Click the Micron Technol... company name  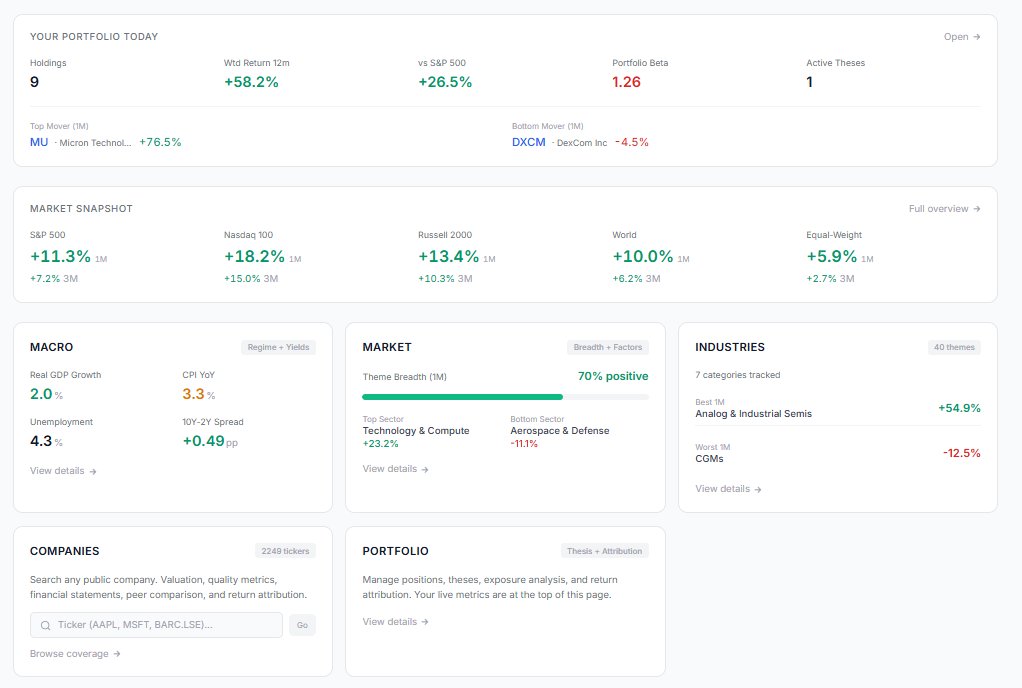pyautogui.click(x=95, y=143)
